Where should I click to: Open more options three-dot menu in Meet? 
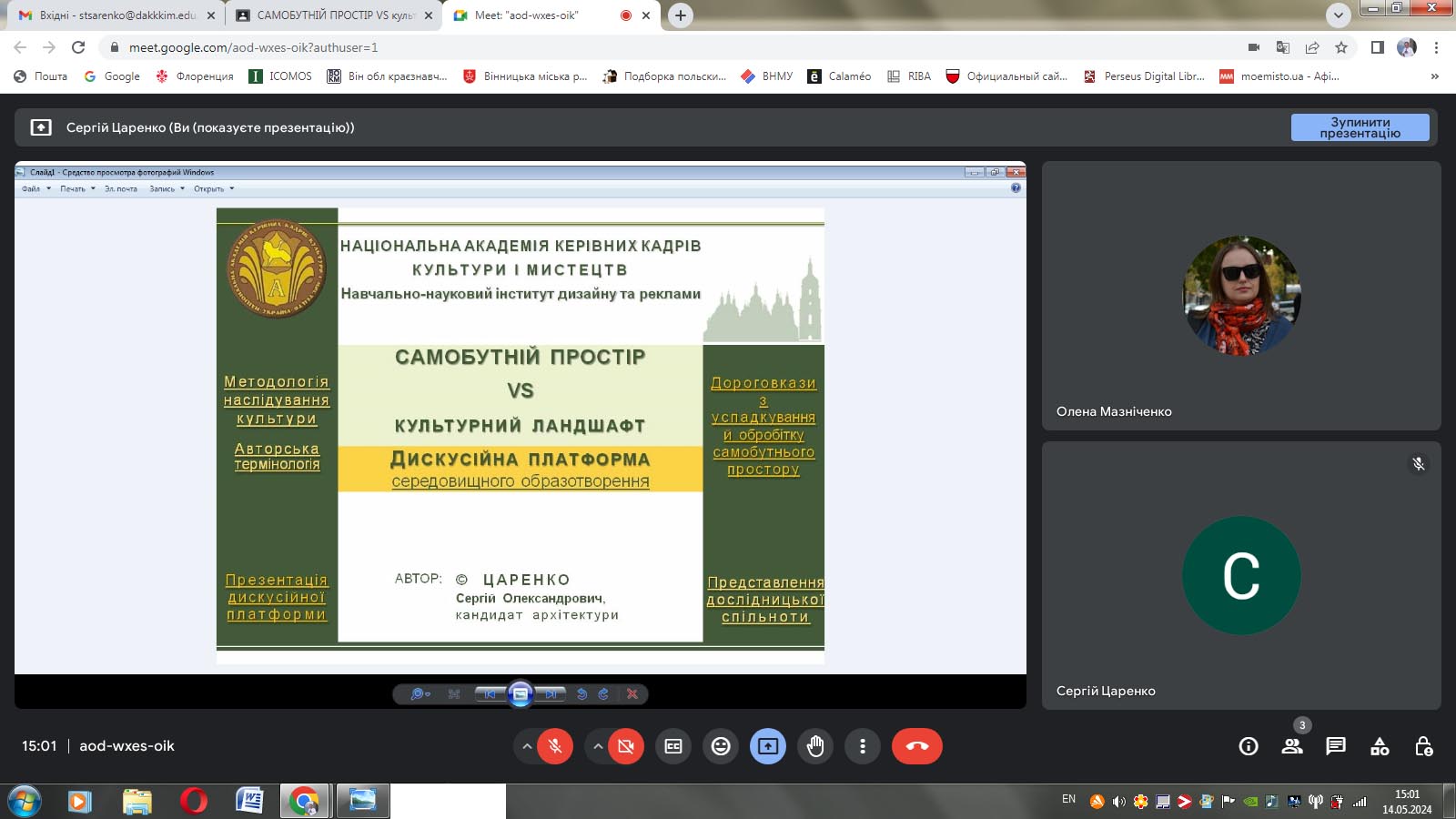(863, 746)
